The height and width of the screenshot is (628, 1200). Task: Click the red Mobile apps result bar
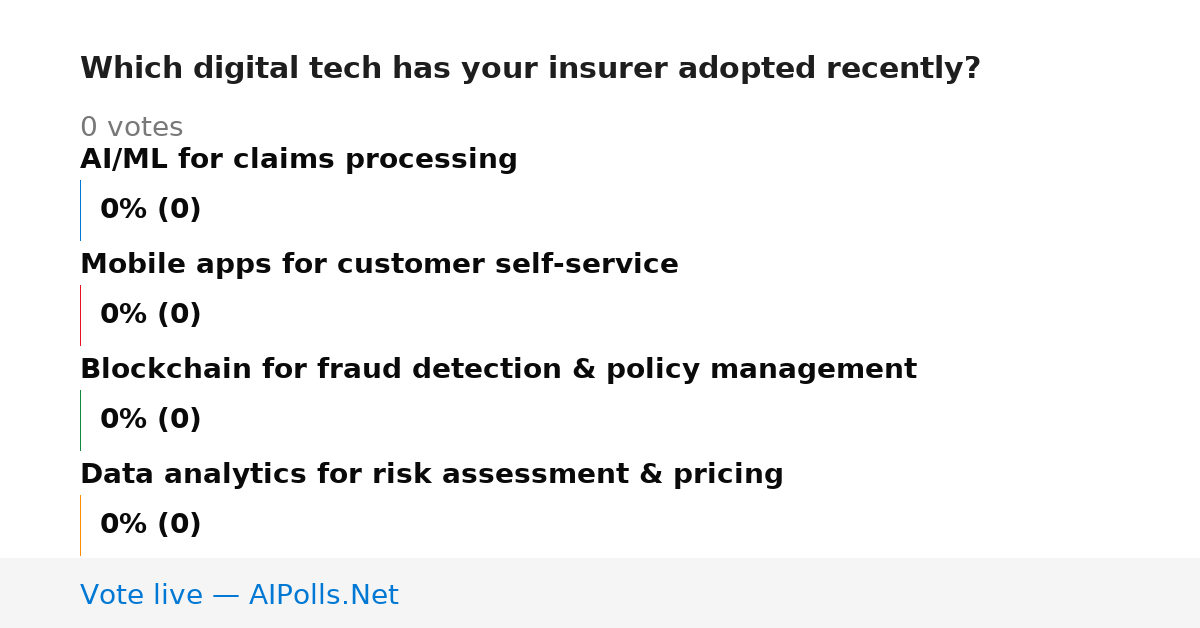click(x=80, y=315)
